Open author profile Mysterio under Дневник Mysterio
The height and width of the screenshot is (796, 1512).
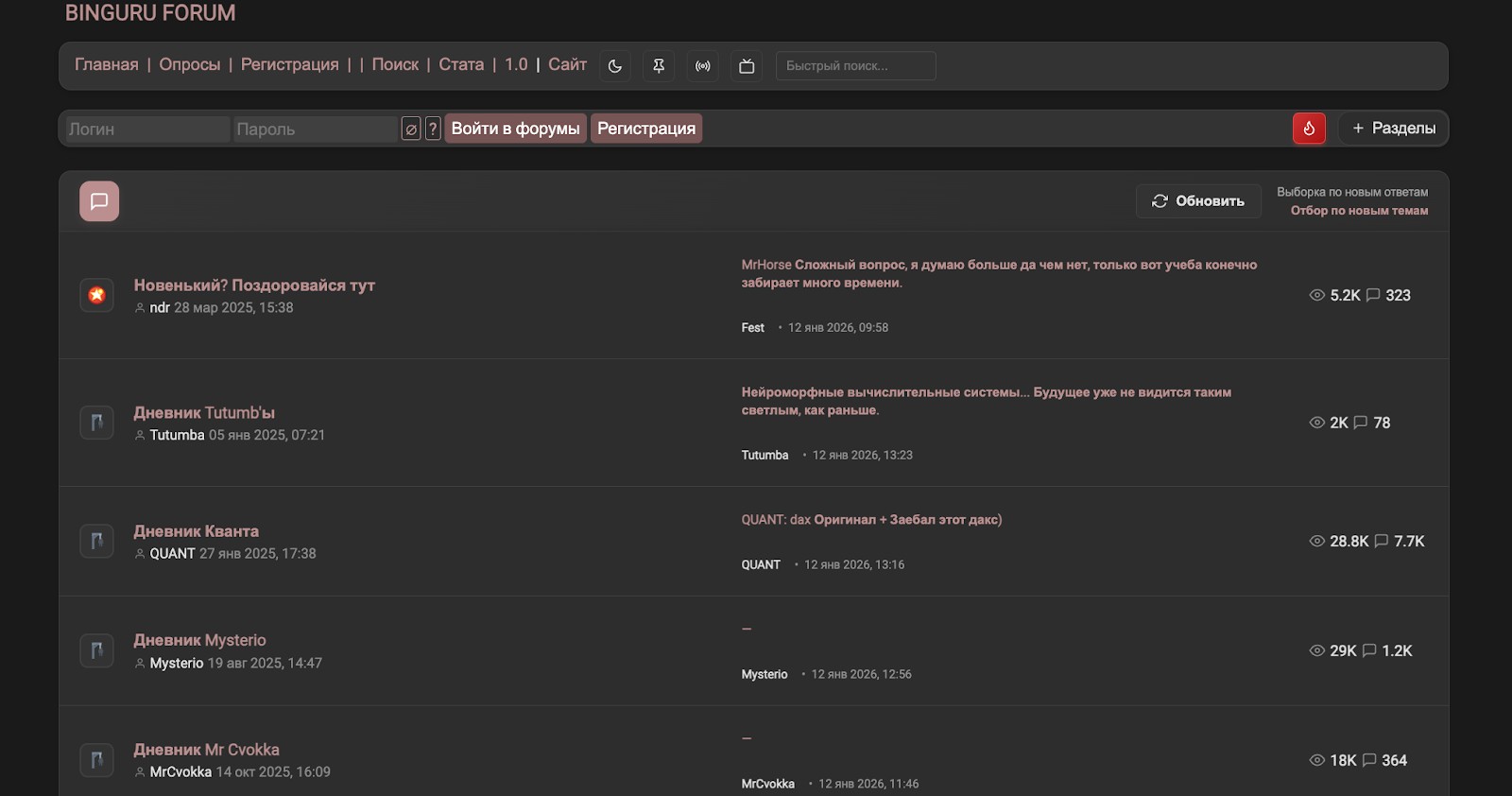pos(177,664)
